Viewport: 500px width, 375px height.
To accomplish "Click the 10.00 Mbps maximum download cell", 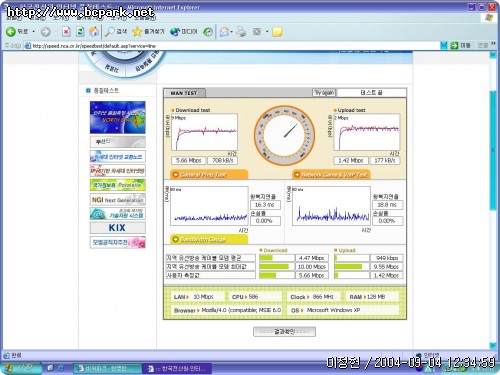I will coord(312,267).
